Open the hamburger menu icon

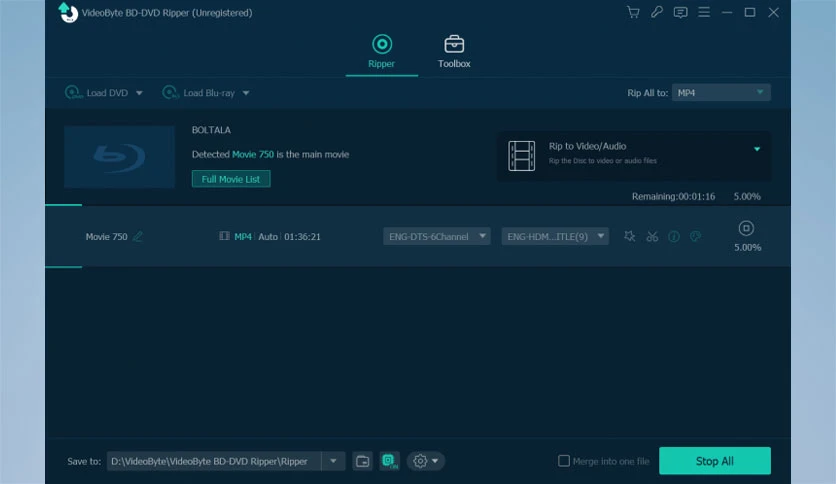pyautogui.click(x=704, y=12)
